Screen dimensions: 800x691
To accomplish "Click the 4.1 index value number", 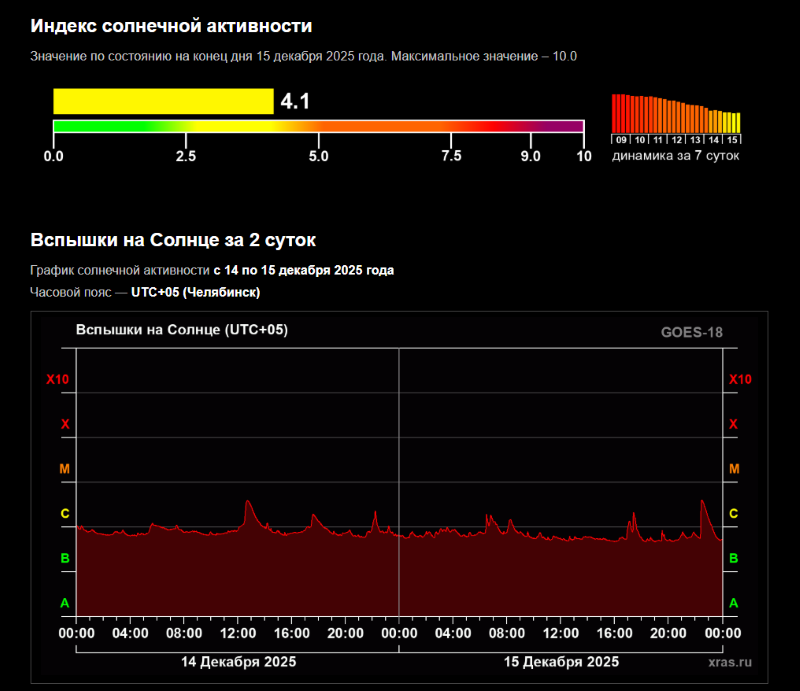I will pos(295,101).
